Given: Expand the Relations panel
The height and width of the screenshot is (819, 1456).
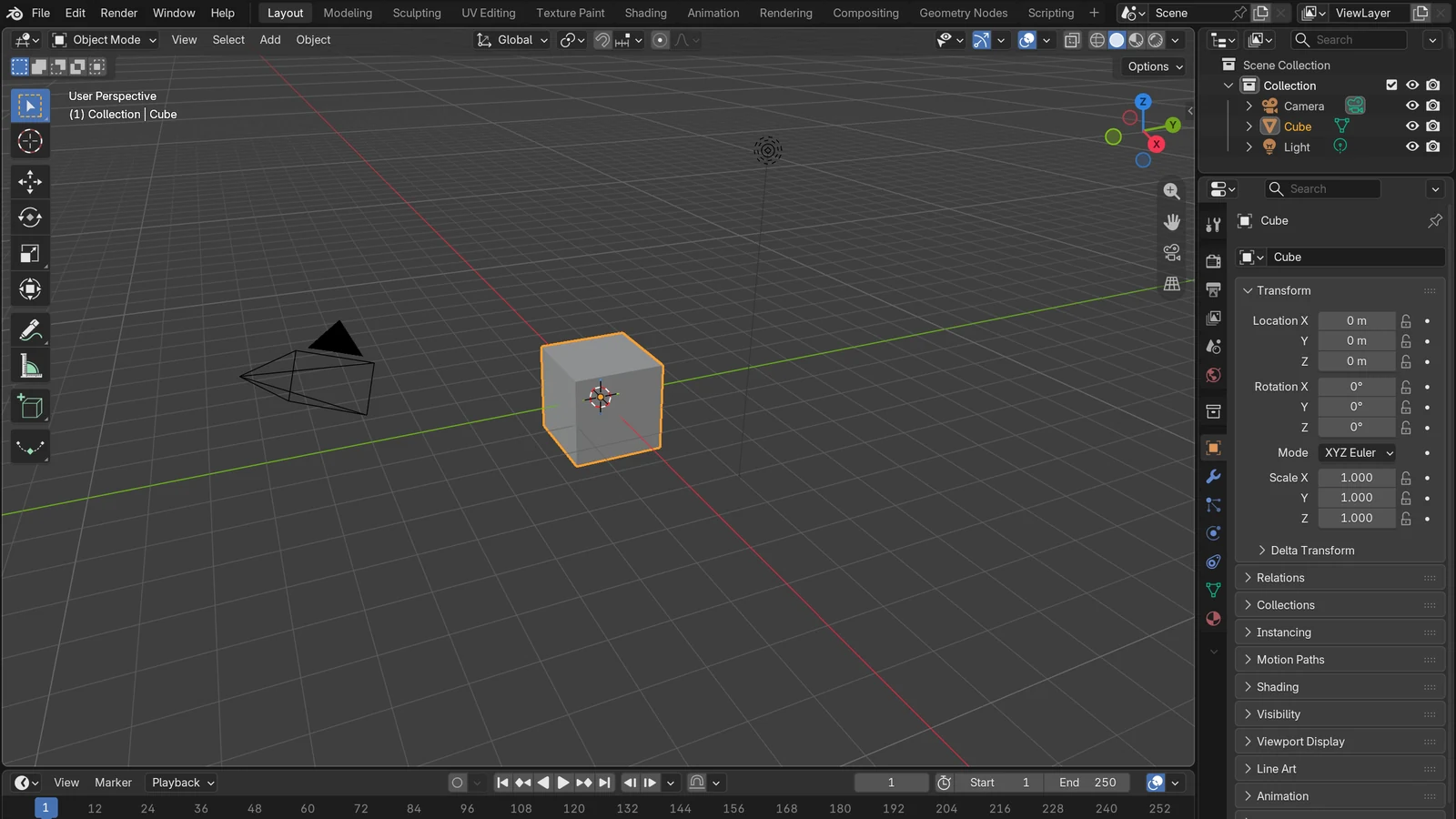Looking at the screenshot, I should (1340, 578).
